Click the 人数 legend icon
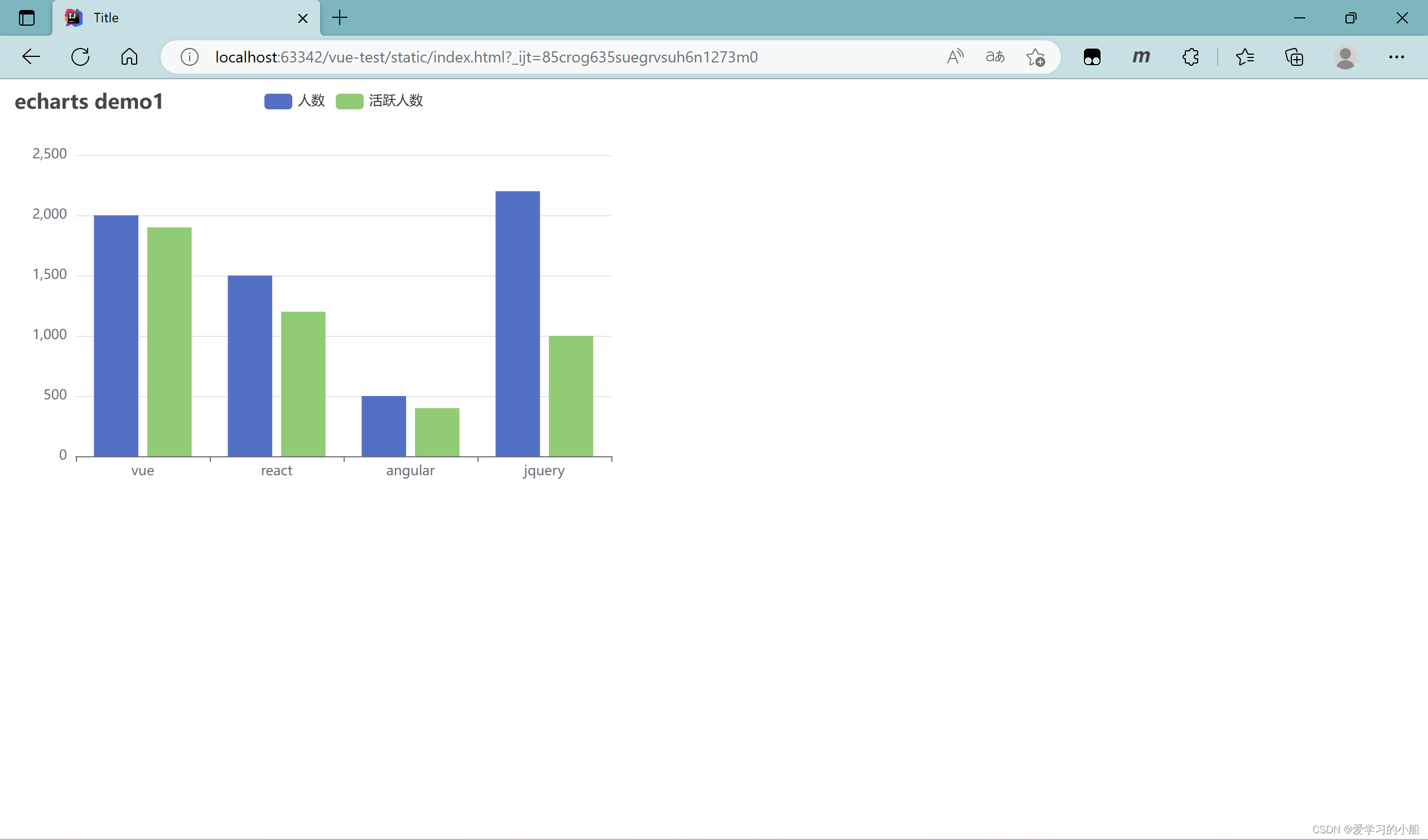This screenshot has height=840, width=1428. (x=276, y=100)
